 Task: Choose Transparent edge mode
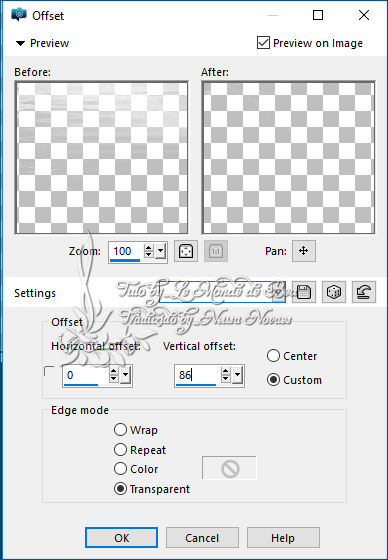(120, 489)
